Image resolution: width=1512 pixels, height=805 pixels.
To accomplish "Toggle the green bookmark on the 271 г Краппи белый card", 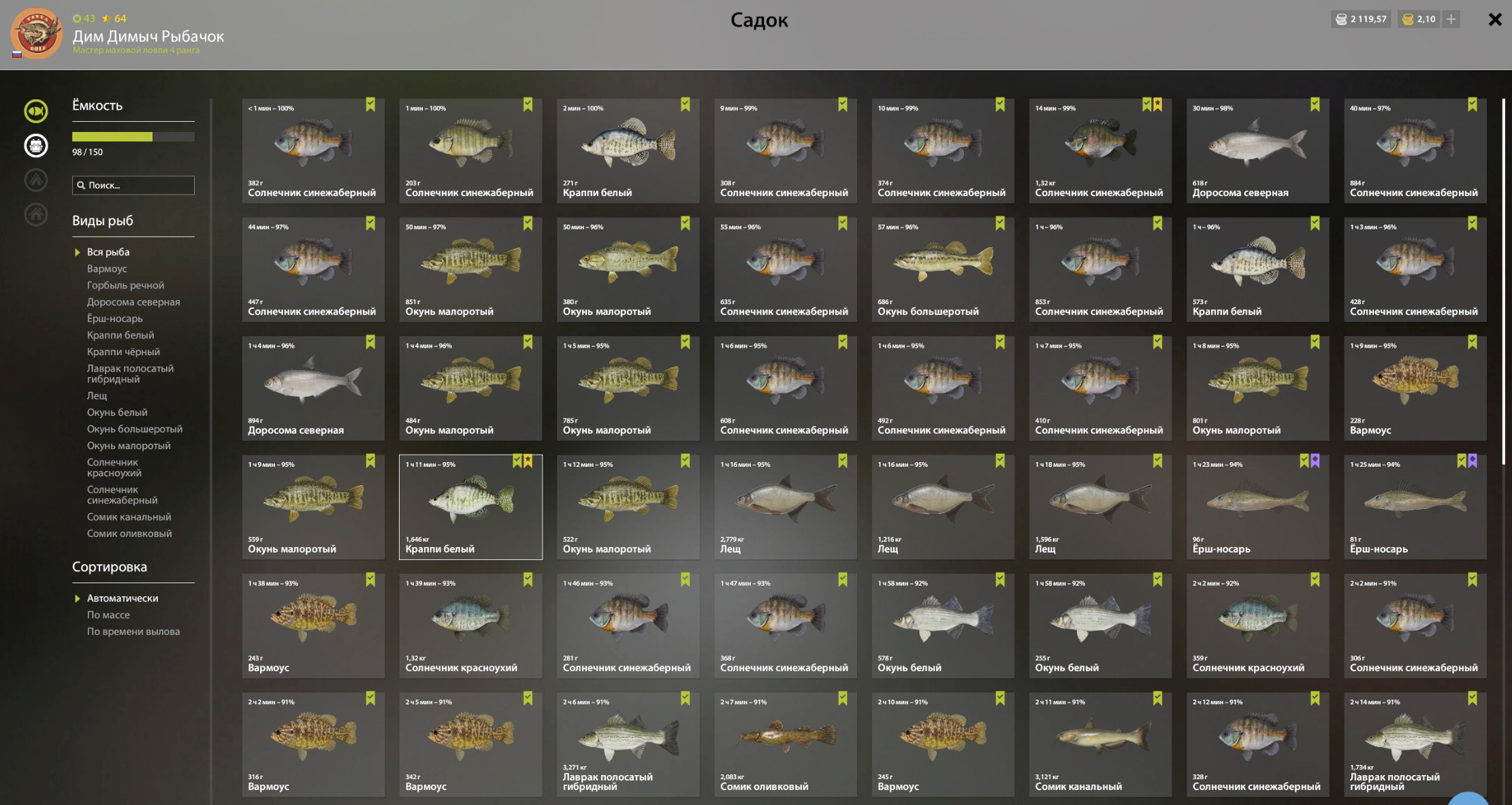I will [x=685, y=104].
